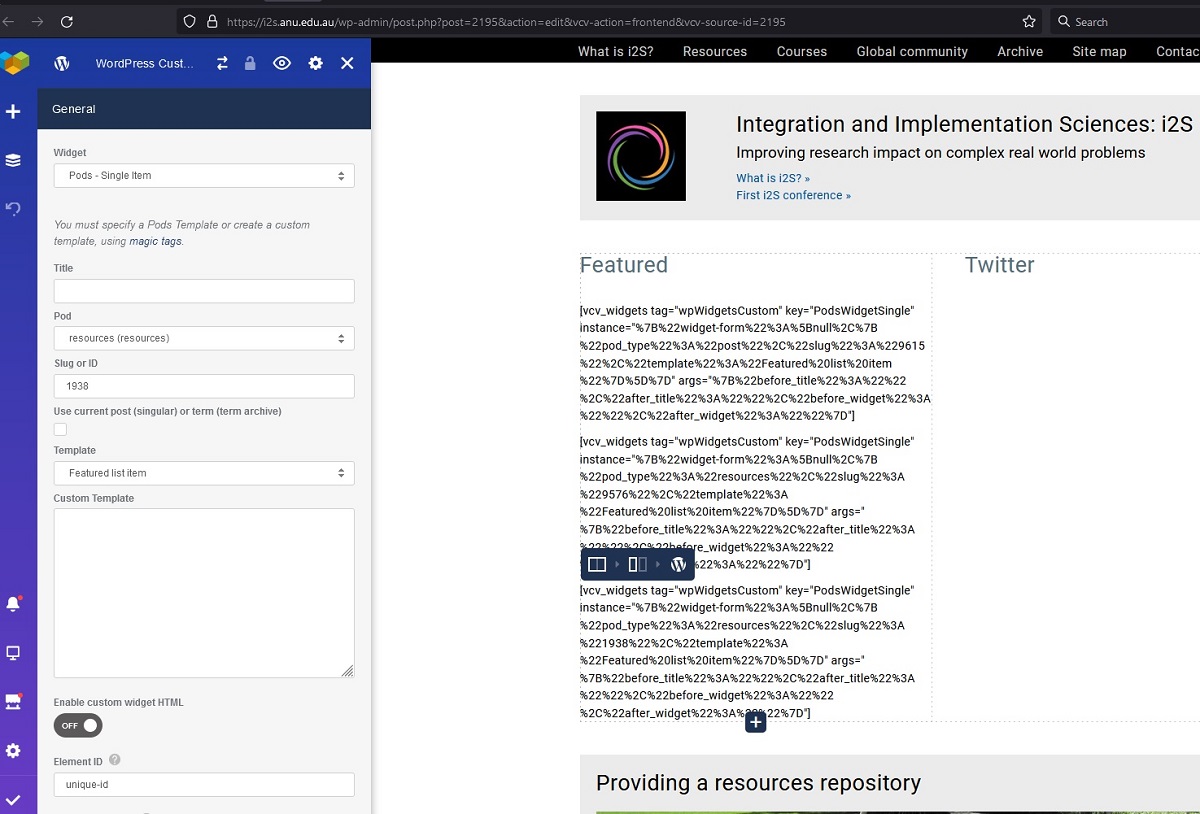The image size is (1200, 814).
Task: Click the Visual Composer cube logo
Action: pyautogui.click(x=15, y=63)
